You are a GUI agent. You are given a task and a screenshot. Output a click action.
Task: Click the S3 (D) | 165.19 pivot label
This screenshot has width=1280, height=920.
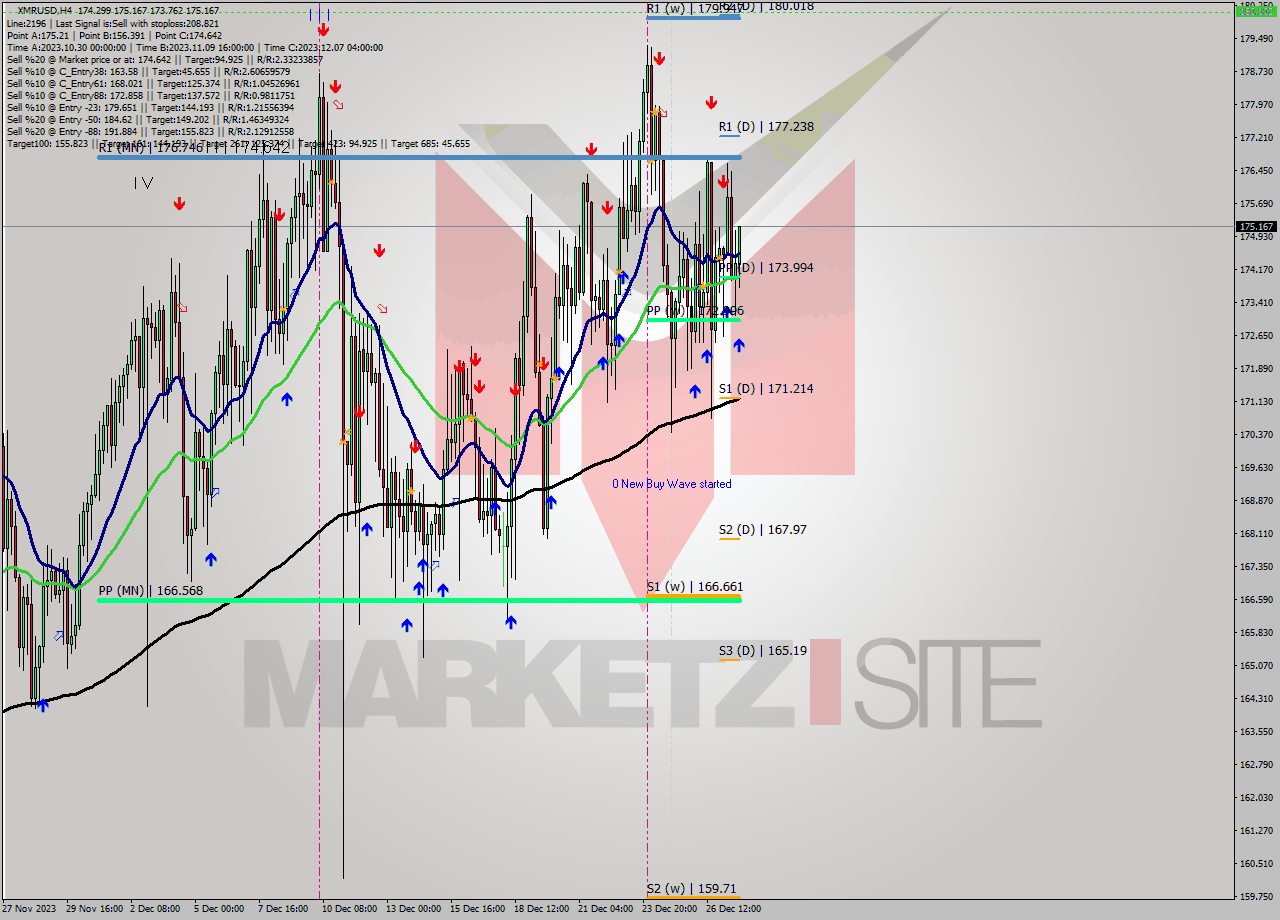tap(762, 650)
